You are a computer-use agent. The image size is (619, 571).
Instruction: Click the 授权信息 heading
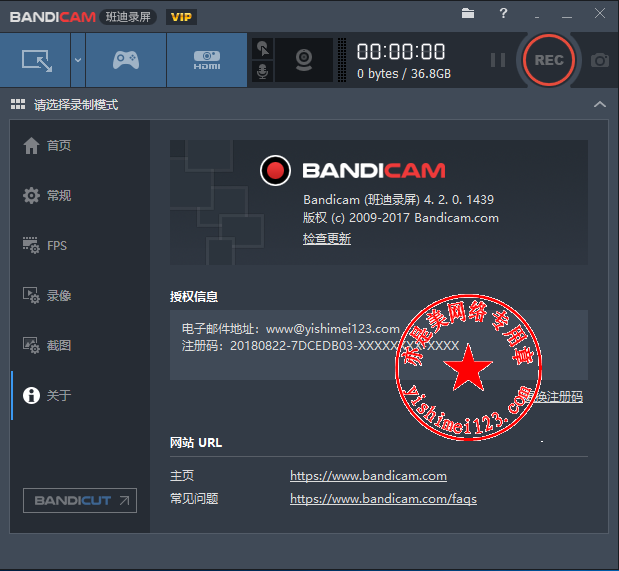pyautogui.click(x=194, y=297)
